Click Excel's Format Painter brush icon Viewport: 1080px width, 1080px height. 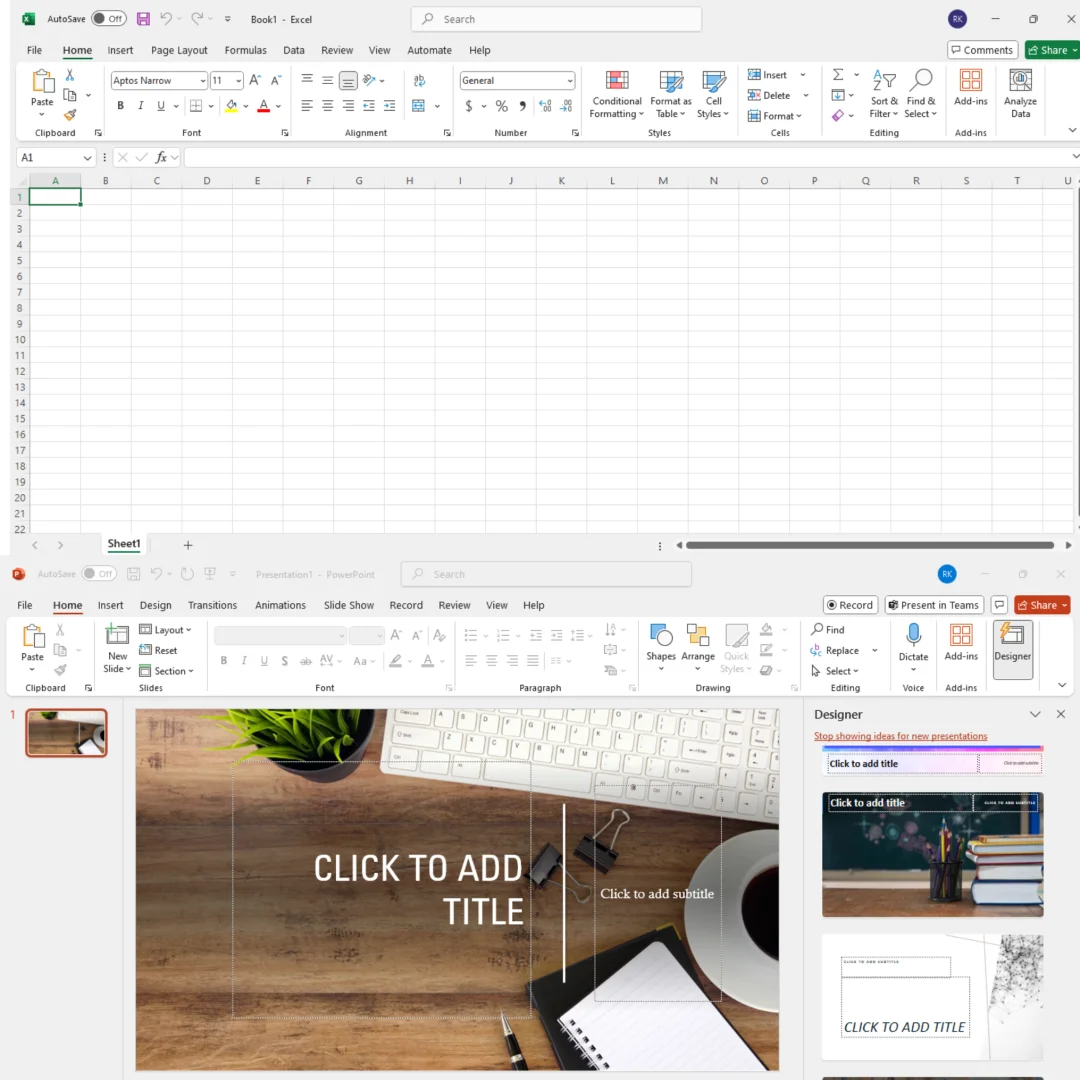[x=69, y=115]
